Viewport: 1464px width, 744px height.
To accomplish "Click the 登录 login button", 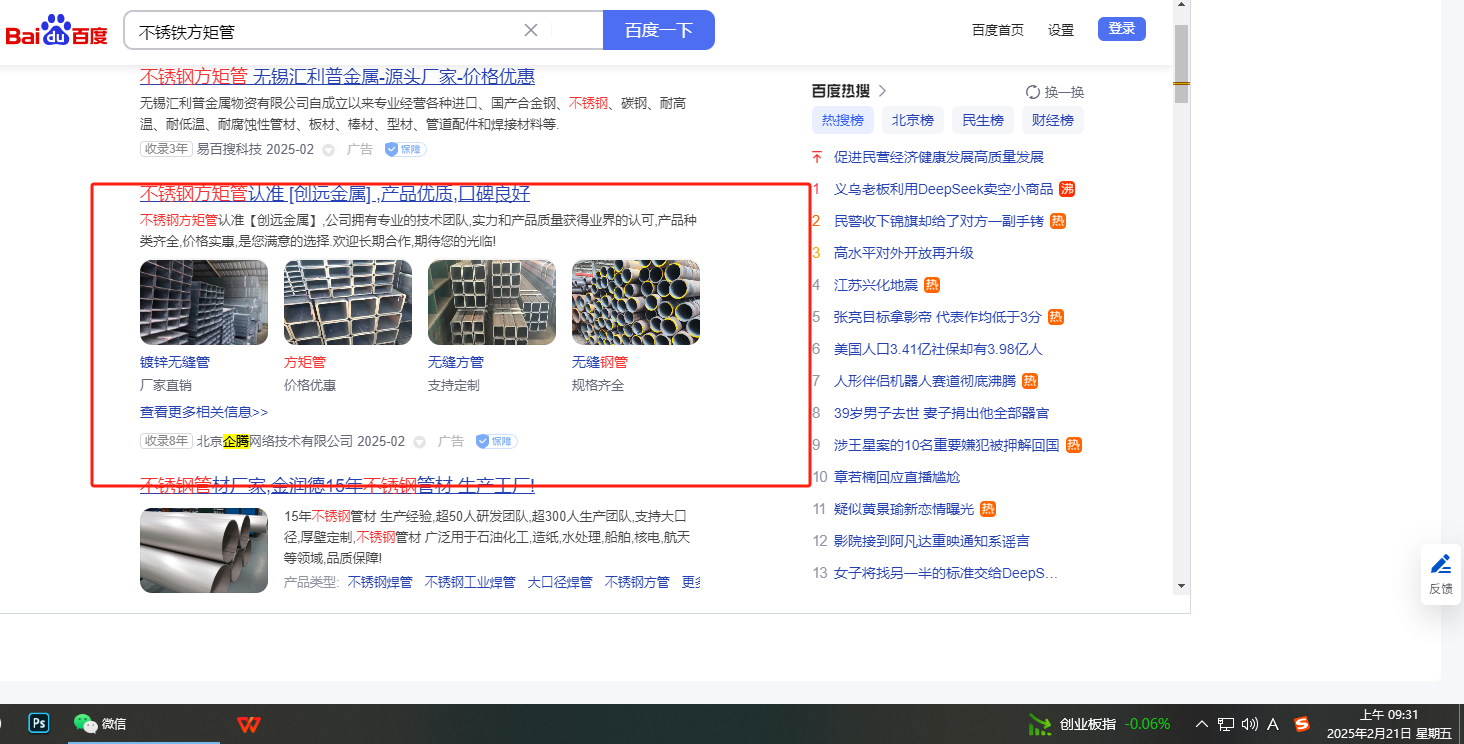I will tap(1122, 29).
